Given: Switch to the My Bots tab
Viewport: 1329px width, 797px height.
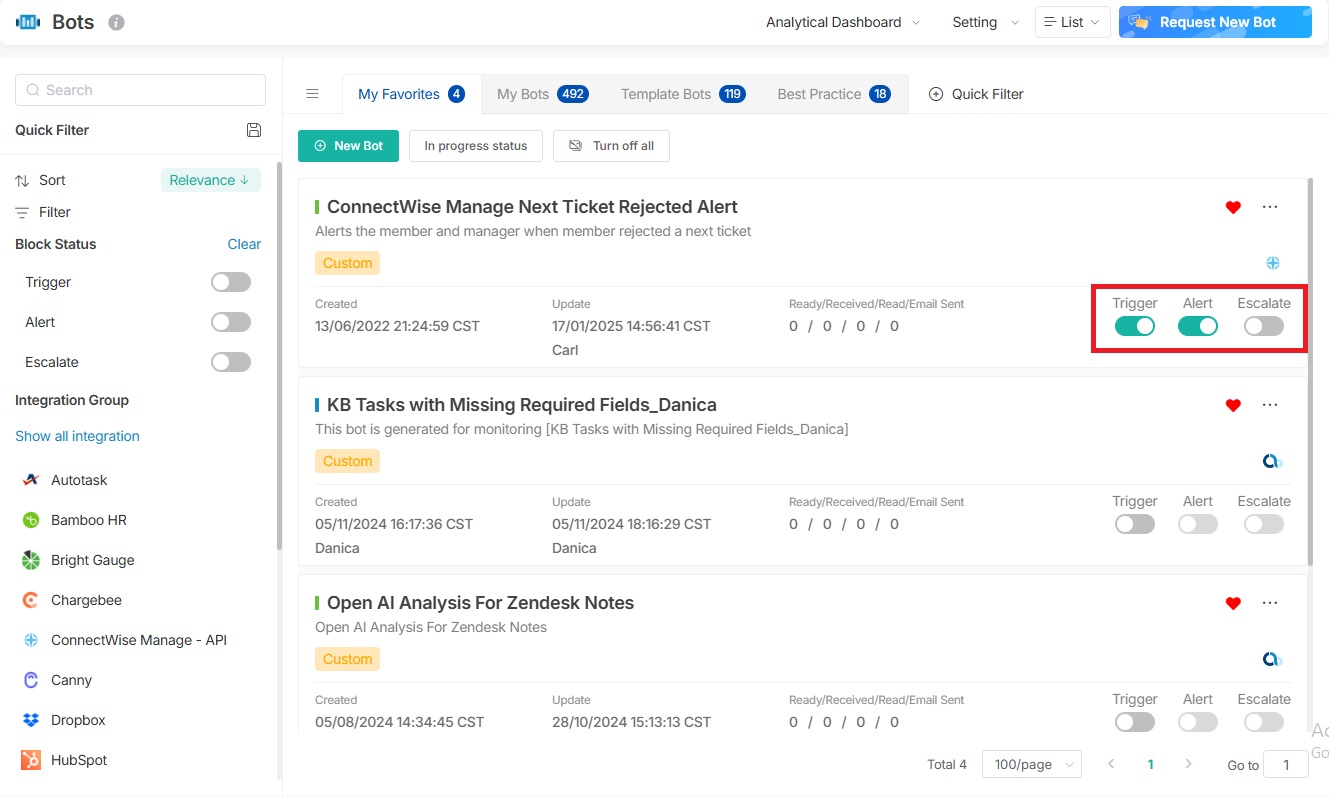Looking at the screenshot, I should 543,94.
